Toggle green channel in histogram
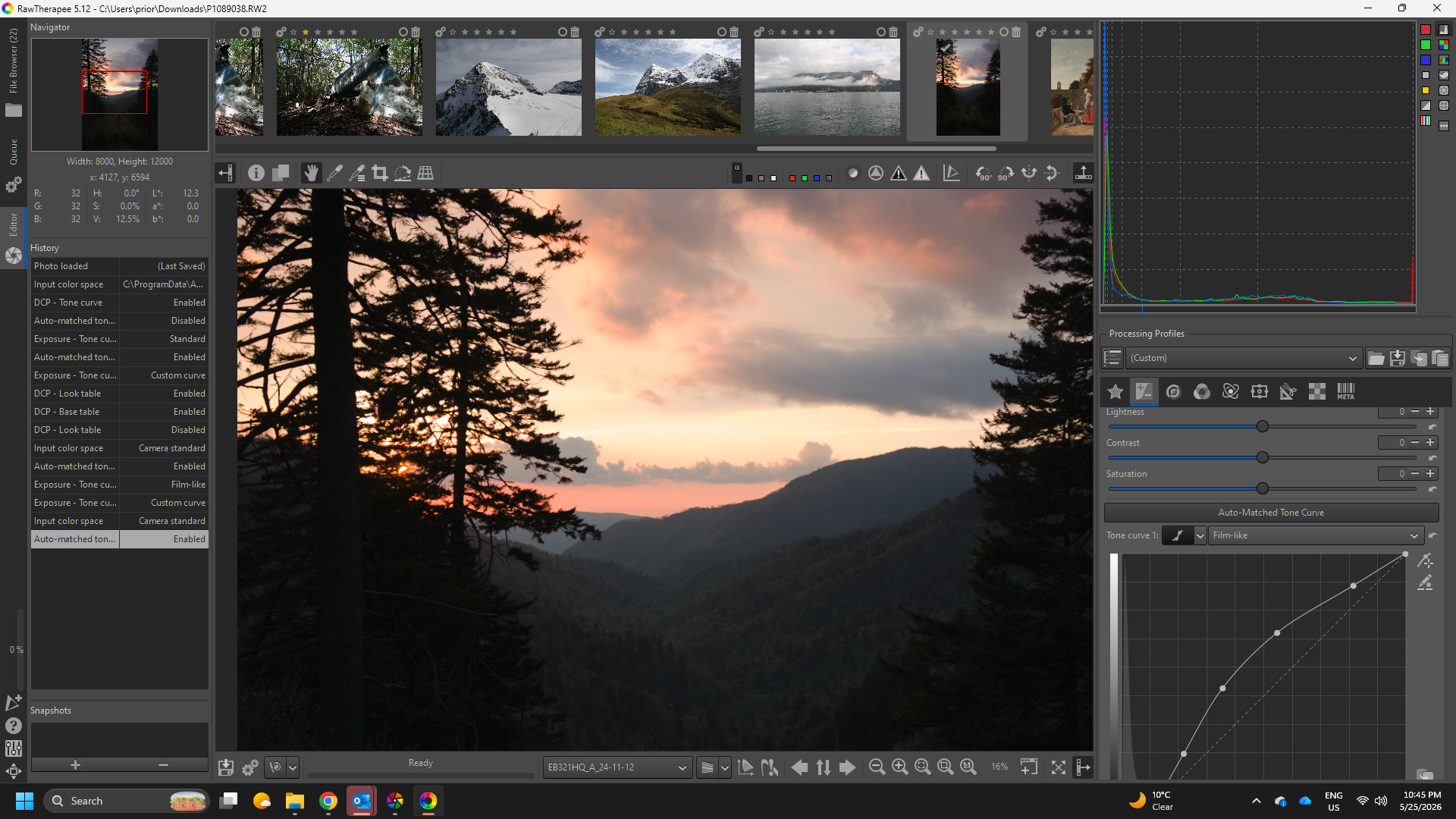1456x819 pixels. (x=1426, y=45)
